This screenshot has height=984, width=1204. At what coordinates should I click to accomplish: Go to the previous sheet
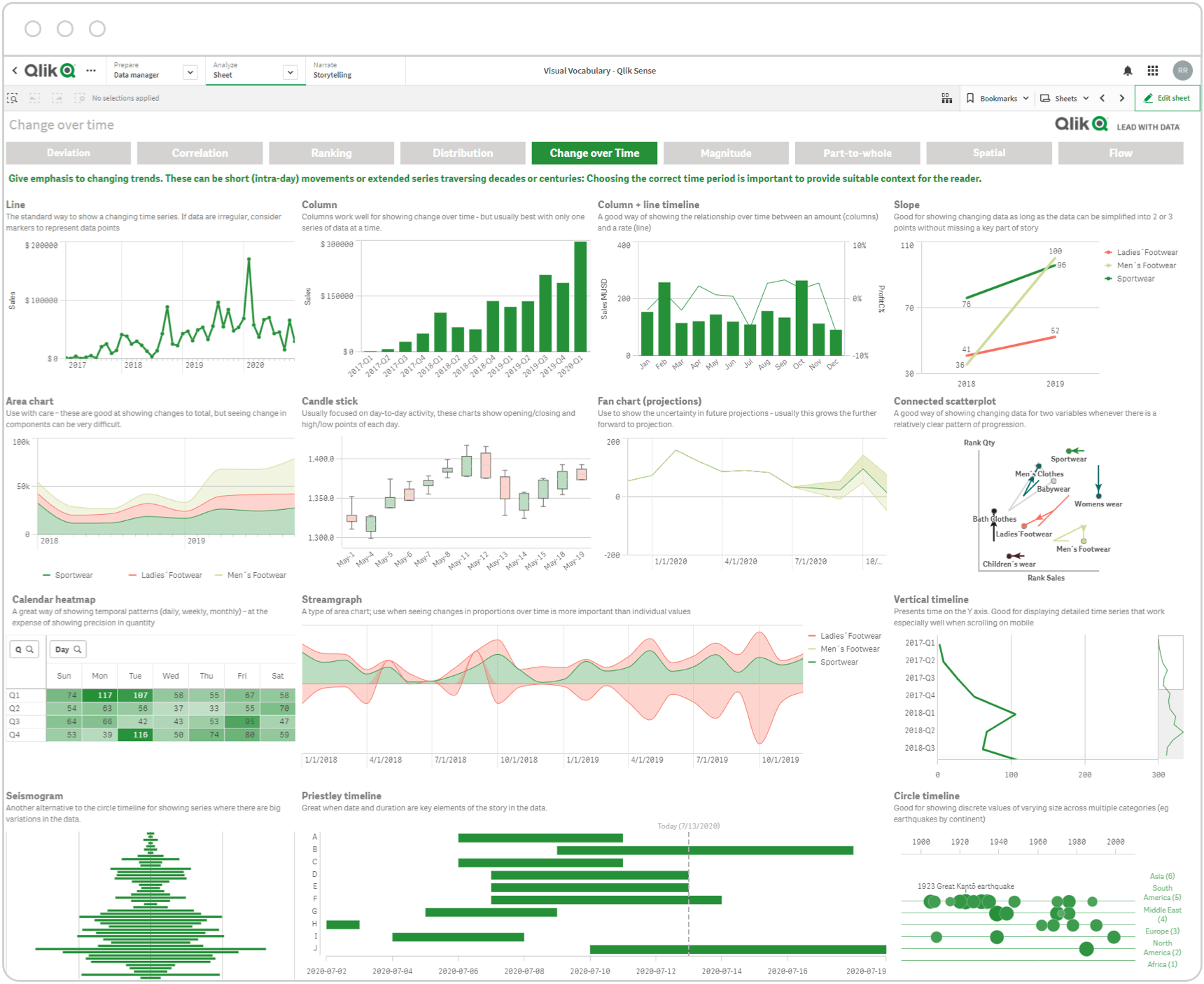coord(1102,98)
